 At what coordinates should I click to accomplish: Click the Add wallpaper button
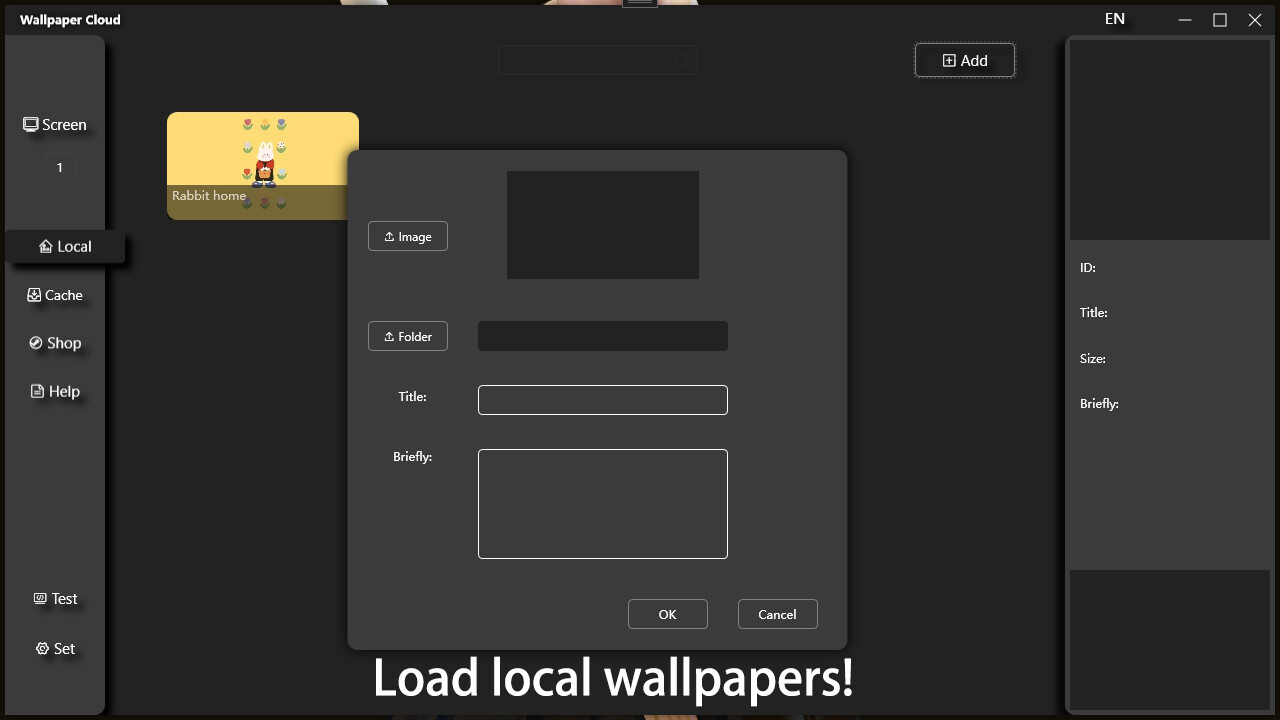tap(964, 60)
